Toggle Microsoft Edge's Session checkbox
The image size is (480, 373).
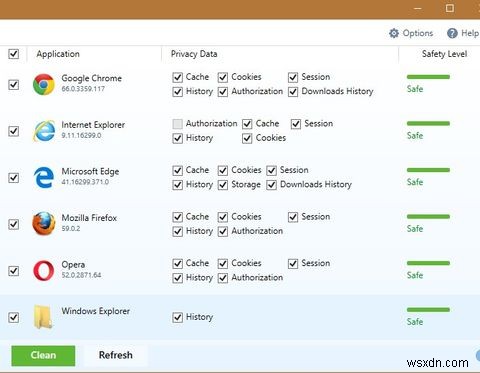click(x=272, y=171)
